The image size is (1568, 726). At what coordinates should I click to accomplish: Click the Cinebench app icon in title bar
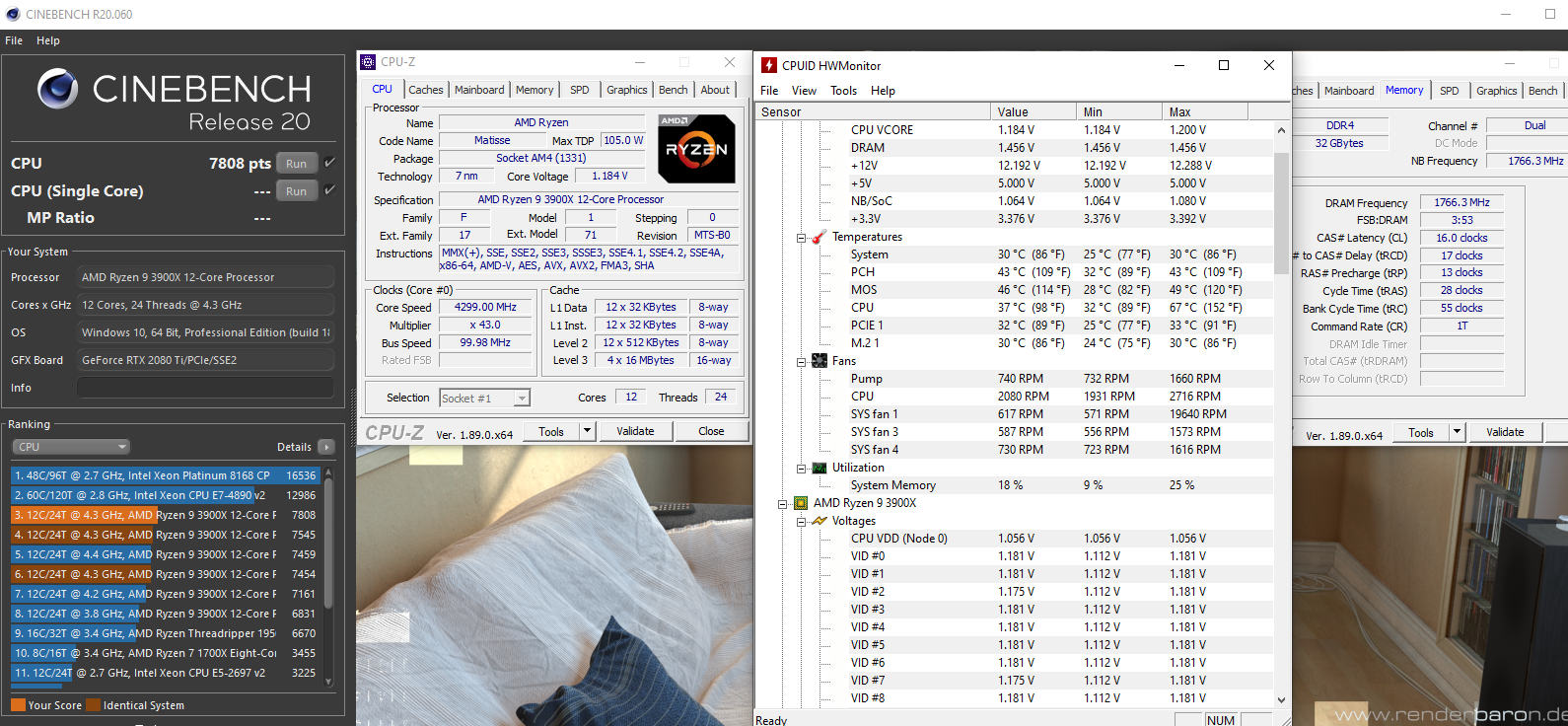tap(12, 14)
